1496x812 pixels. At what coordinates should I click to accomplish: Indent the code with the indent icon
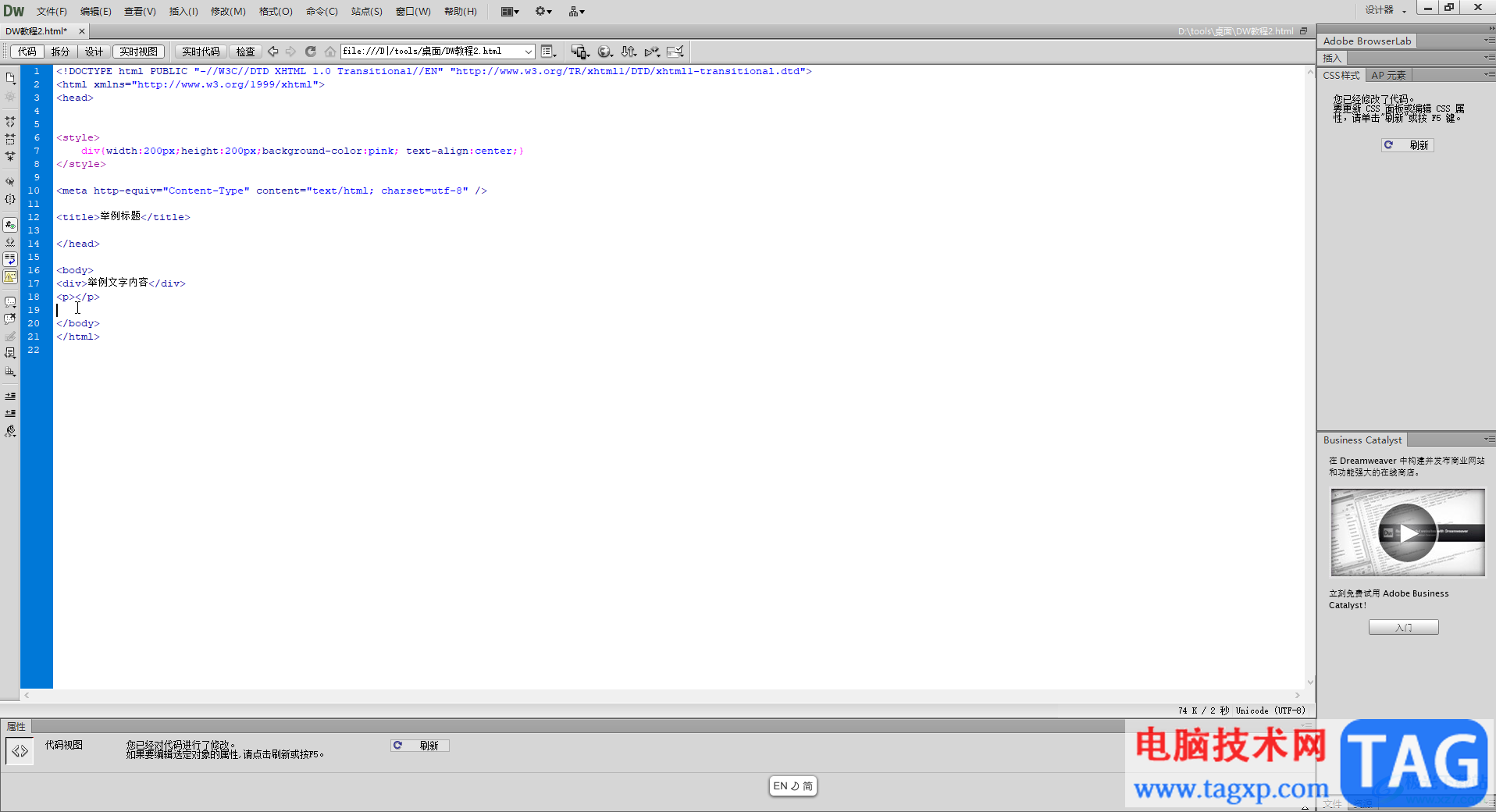pos(10,396)
